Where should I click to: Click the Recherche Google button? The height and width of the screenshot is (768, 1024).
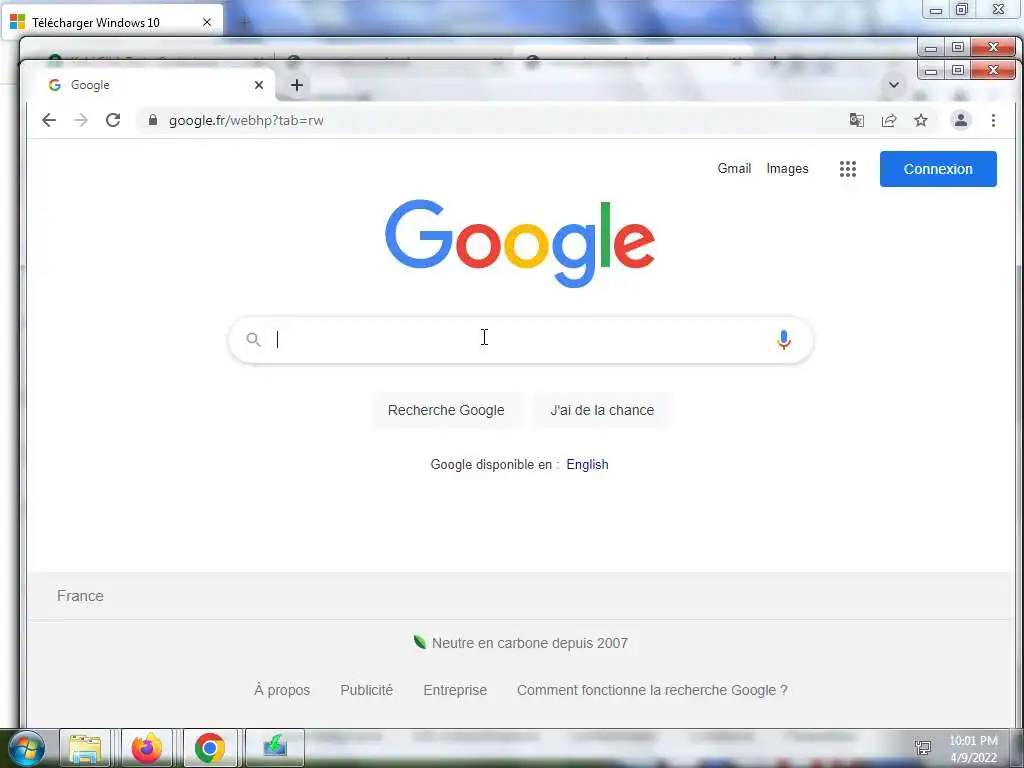click(446, 410)
